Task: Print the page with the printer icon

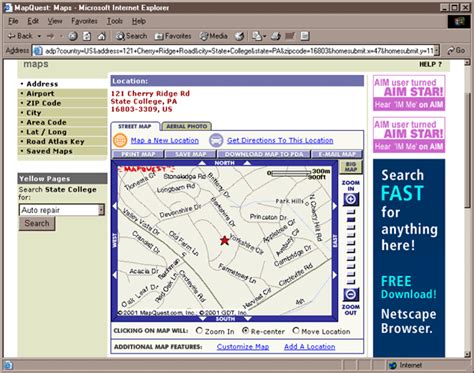Action: coord(276,36)
